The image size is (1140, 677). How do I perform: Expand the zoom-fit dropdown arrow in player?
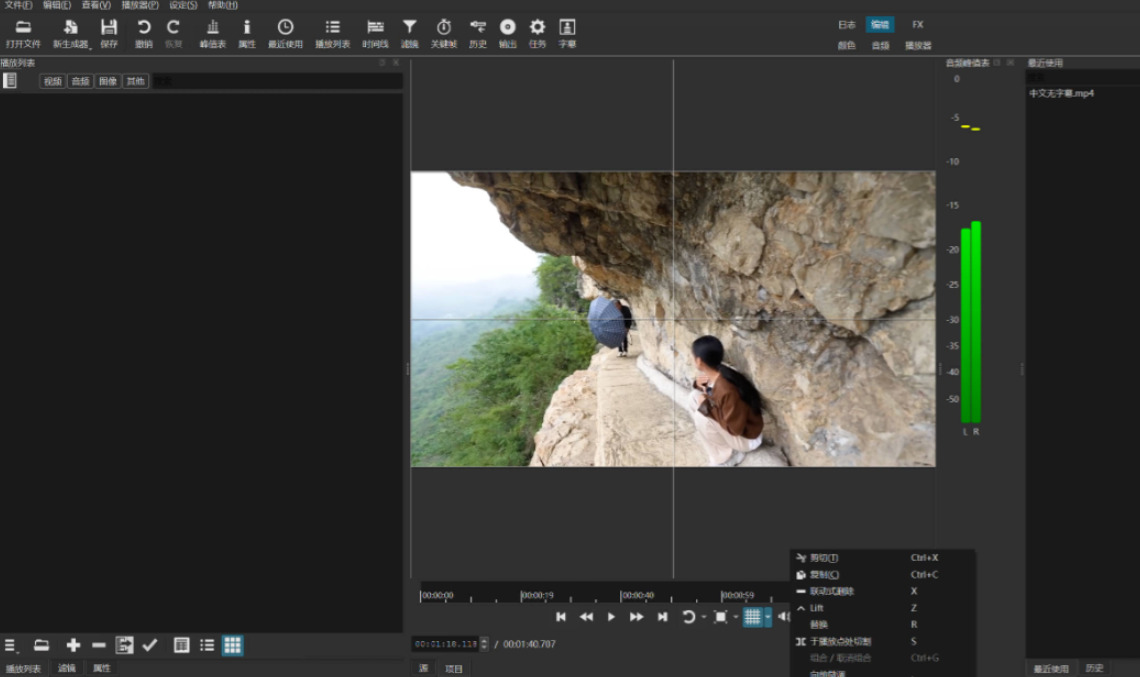pos(735,617)
